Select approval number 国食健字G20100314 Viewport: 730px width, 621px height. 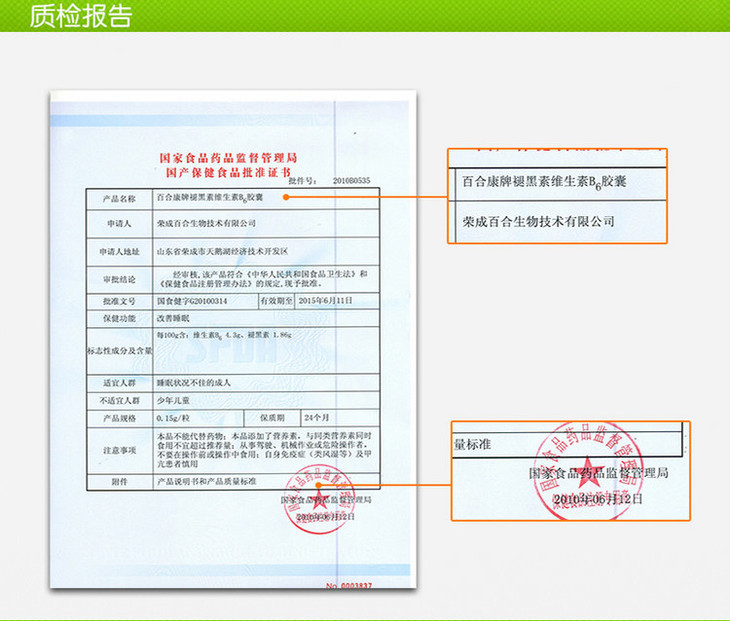[x=192, y=301]
